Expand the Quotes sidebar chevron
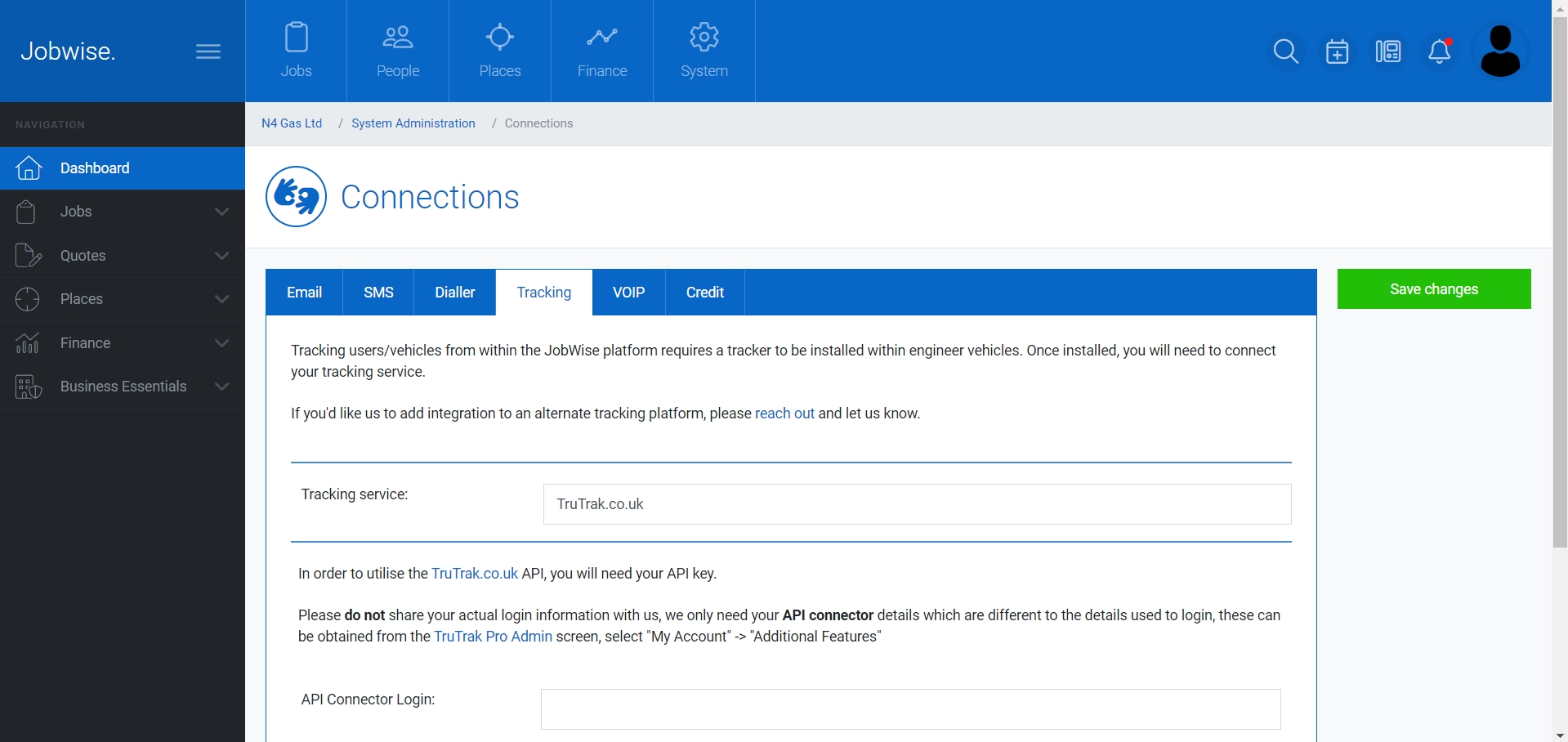 221,256
